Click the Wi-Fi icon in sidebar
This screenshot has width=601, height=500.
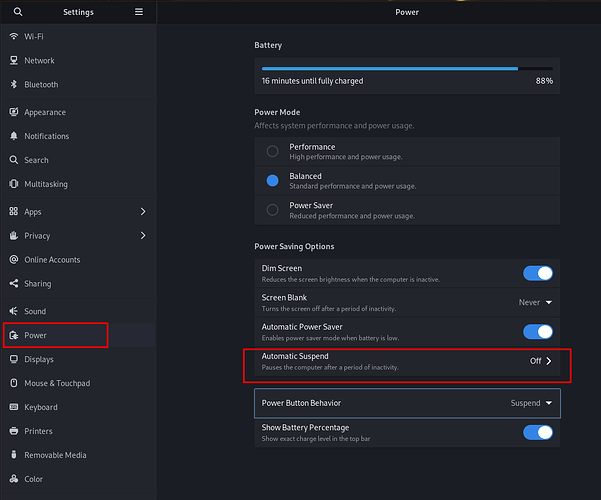coord(14,37)
